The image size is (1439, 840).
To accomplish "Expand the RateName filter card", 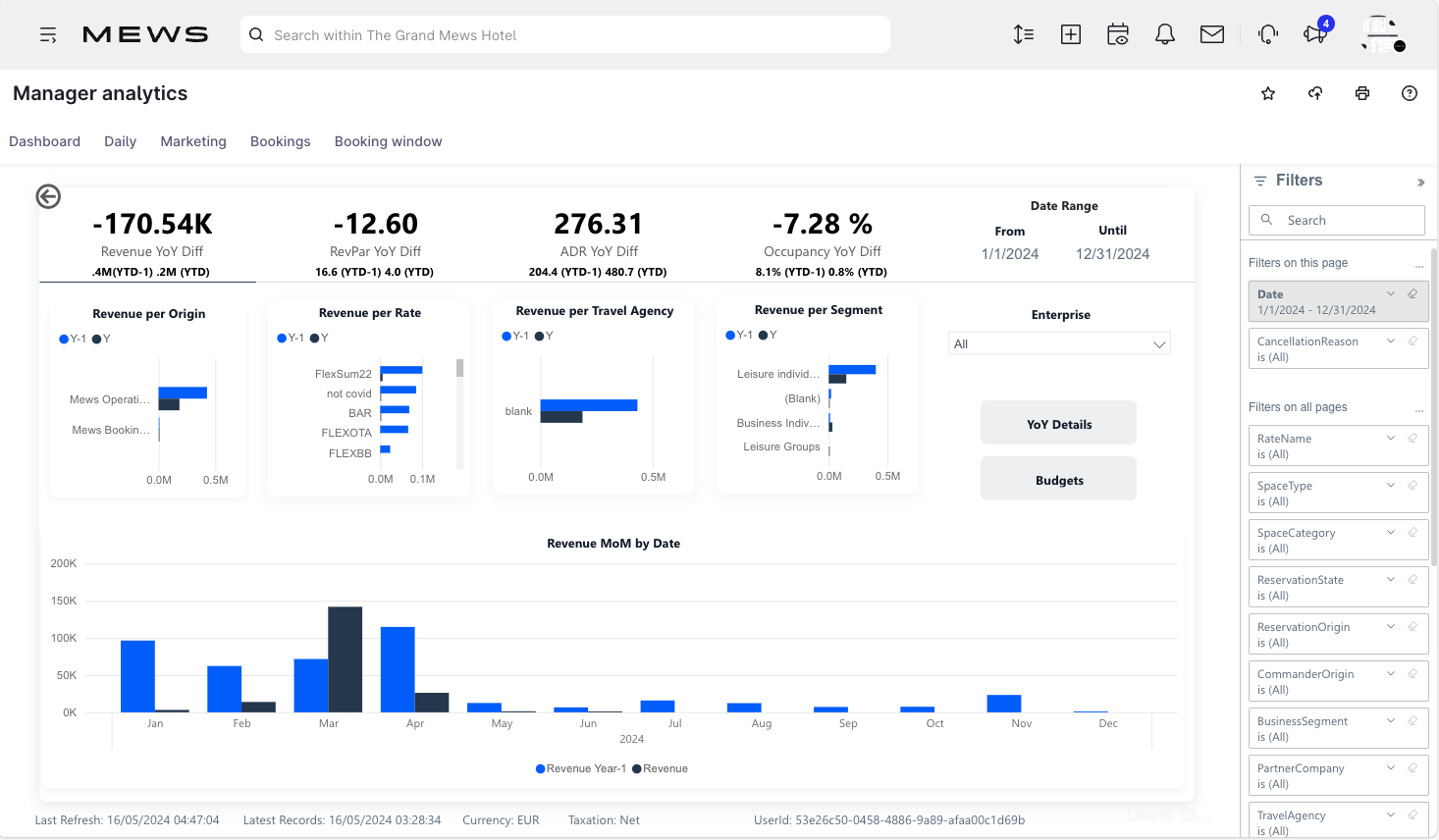I will coord(1391,438).
